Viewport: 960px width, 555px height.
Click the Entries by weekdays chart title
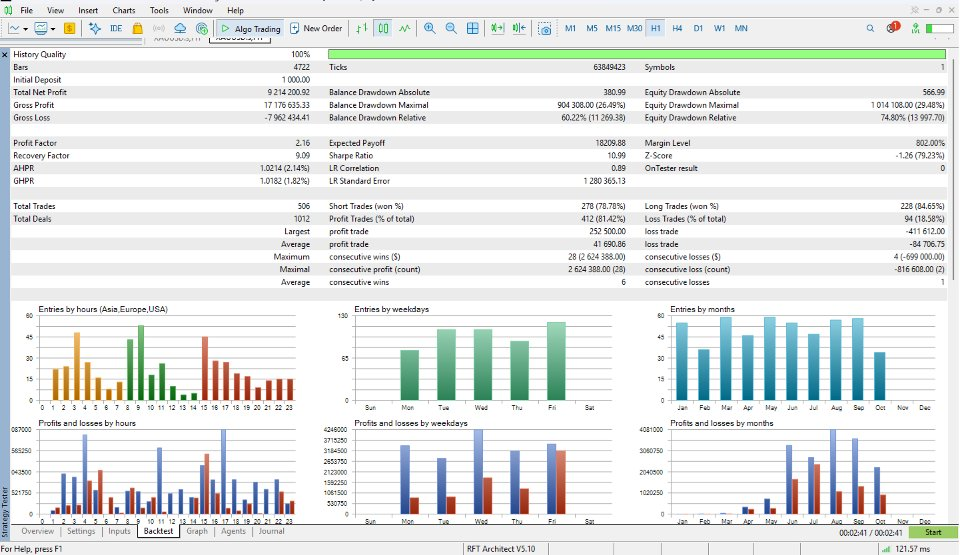391,309
